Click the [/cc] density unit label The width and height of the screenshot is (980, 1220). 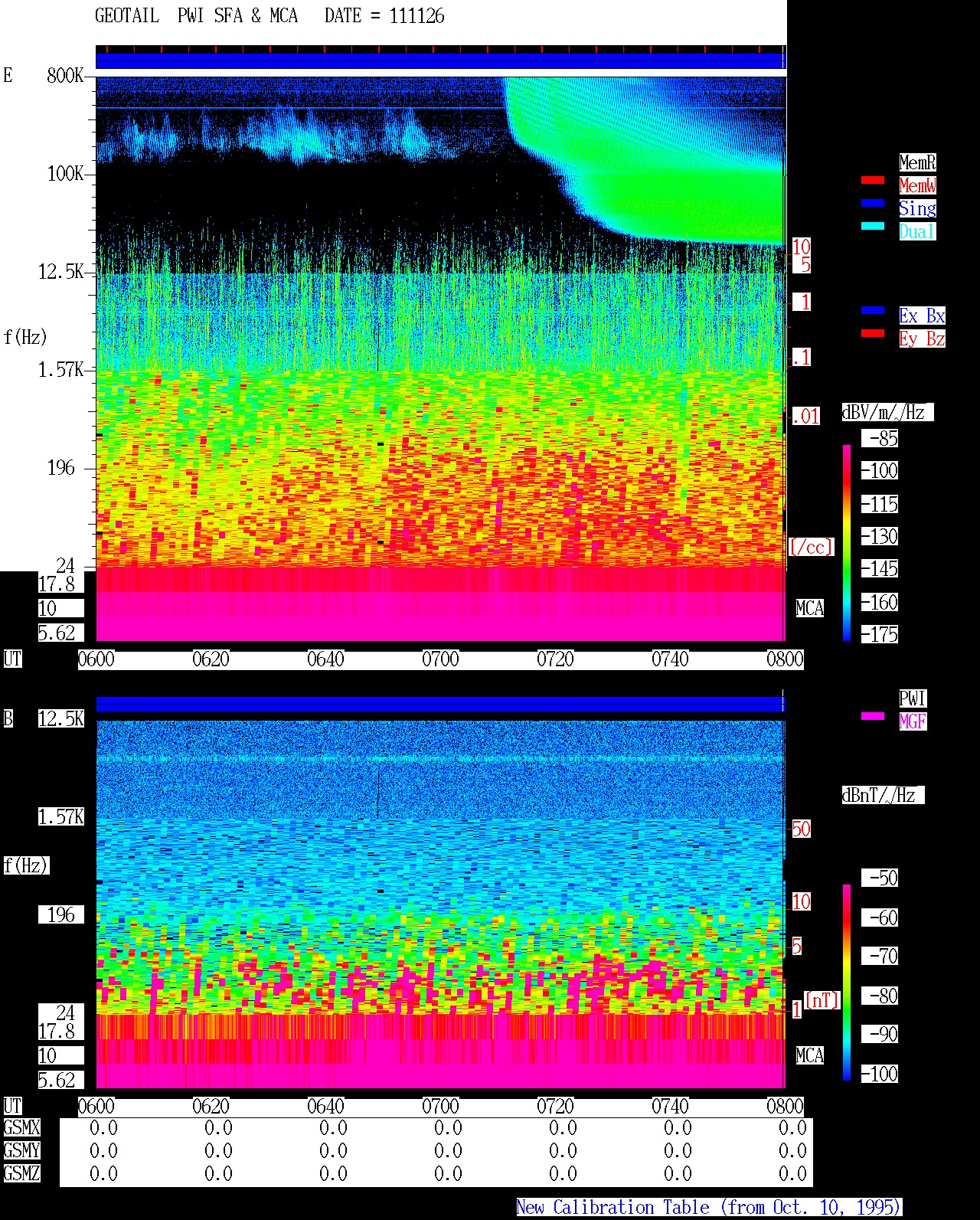[x=811, y=547]
